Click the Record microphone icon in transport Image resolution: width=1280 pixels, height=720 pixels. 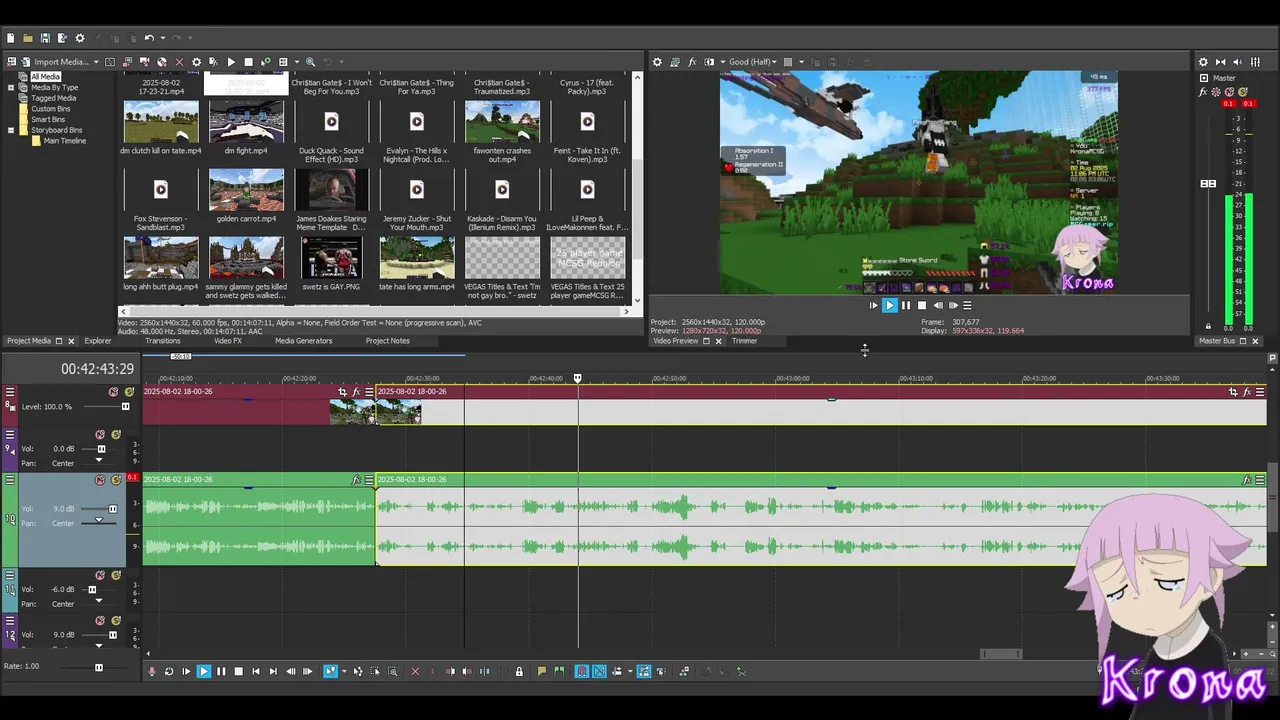coord(152,672)
